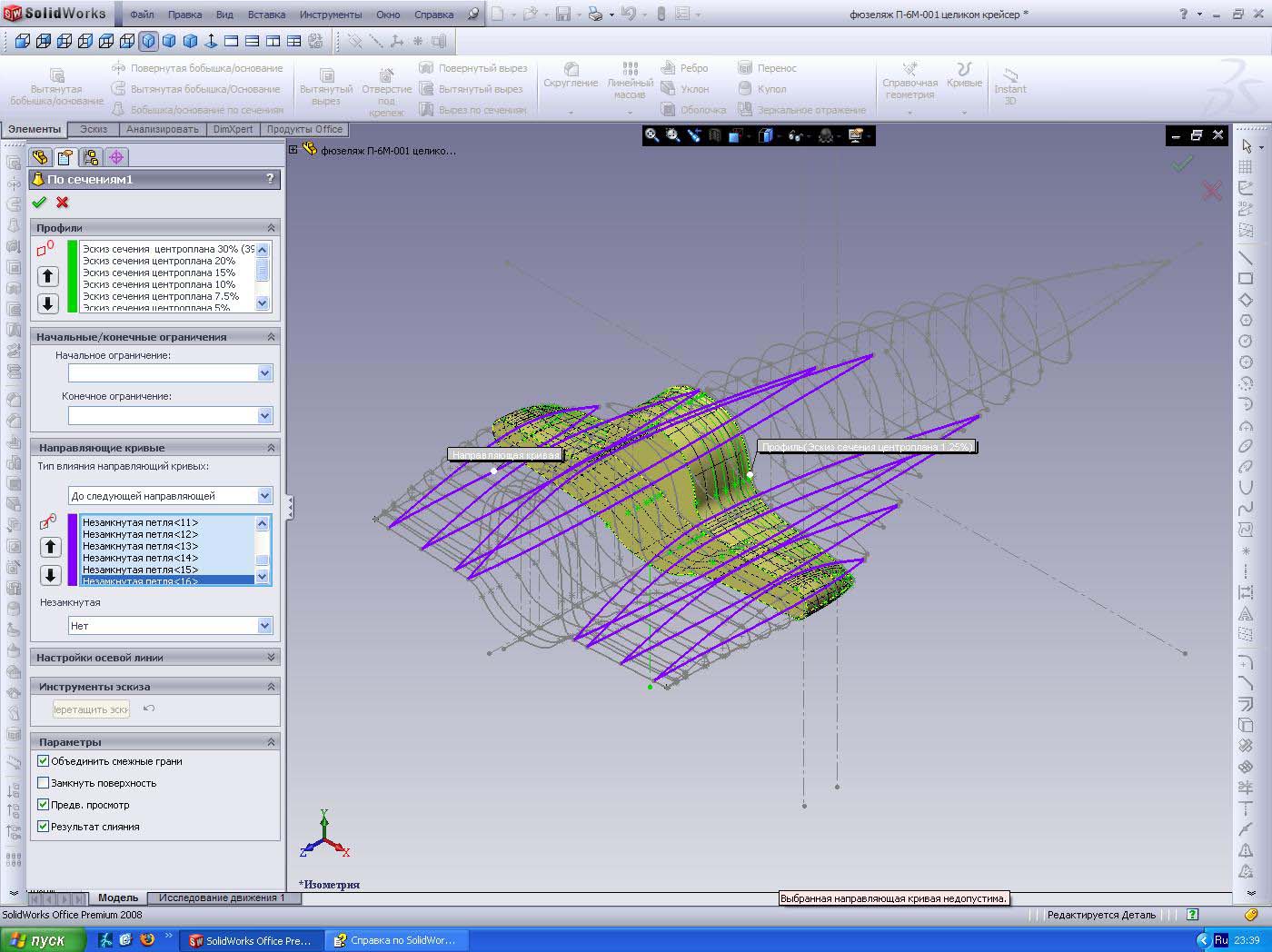Open the Начальное ограничение dropdown
1272x952 pixels.
(264, 373)
